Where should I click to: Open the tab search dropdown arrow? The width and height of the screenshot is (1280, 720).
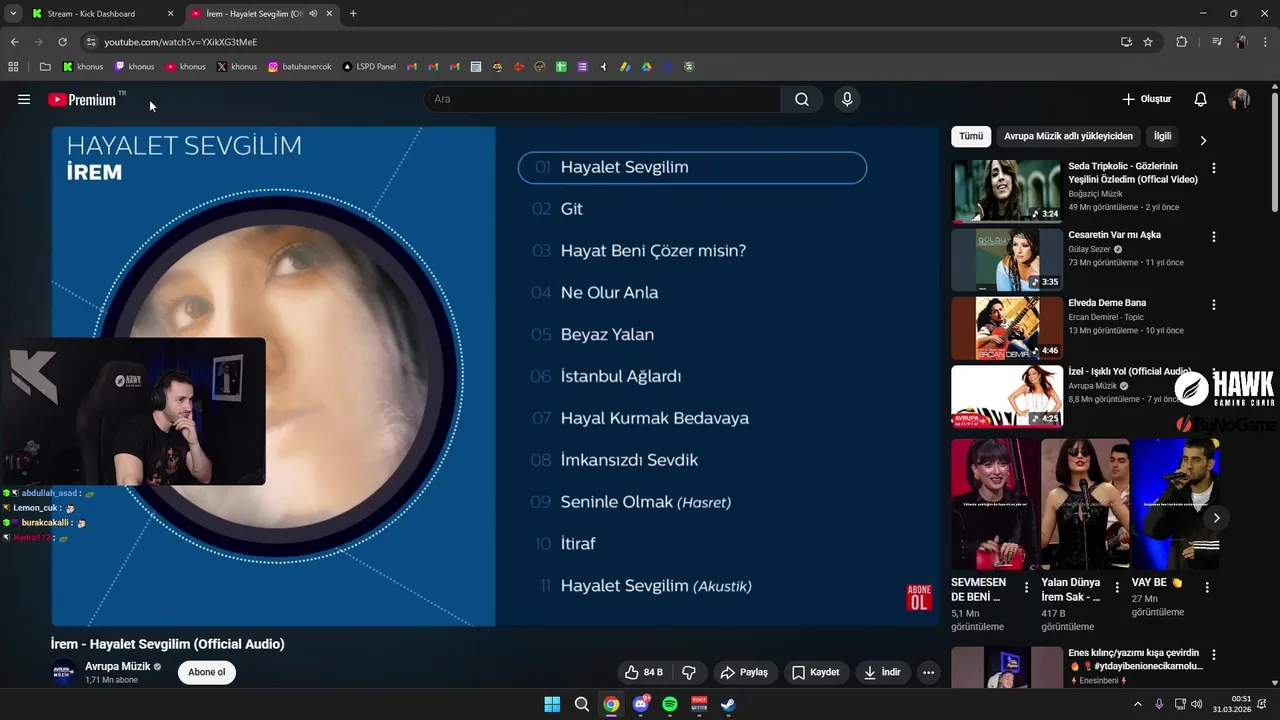(x=12, y=14)
